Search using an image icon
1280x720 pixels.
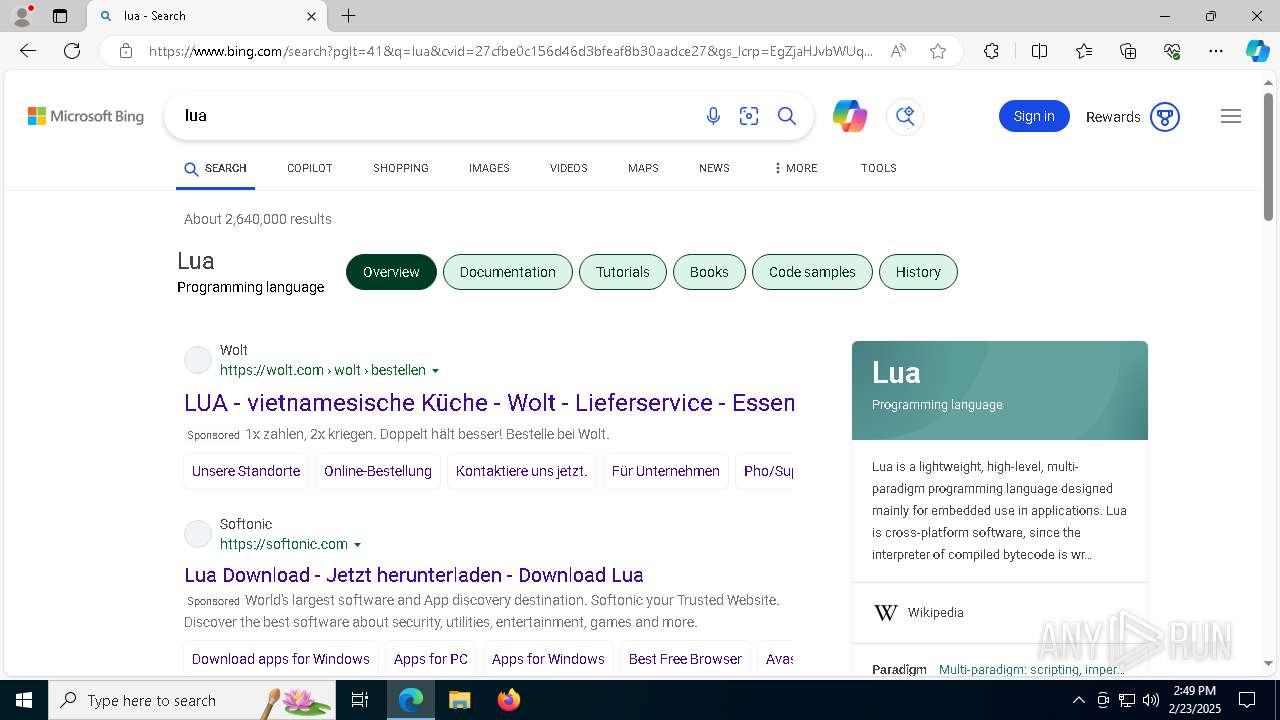pyautogui.click(x=749, y=116)
